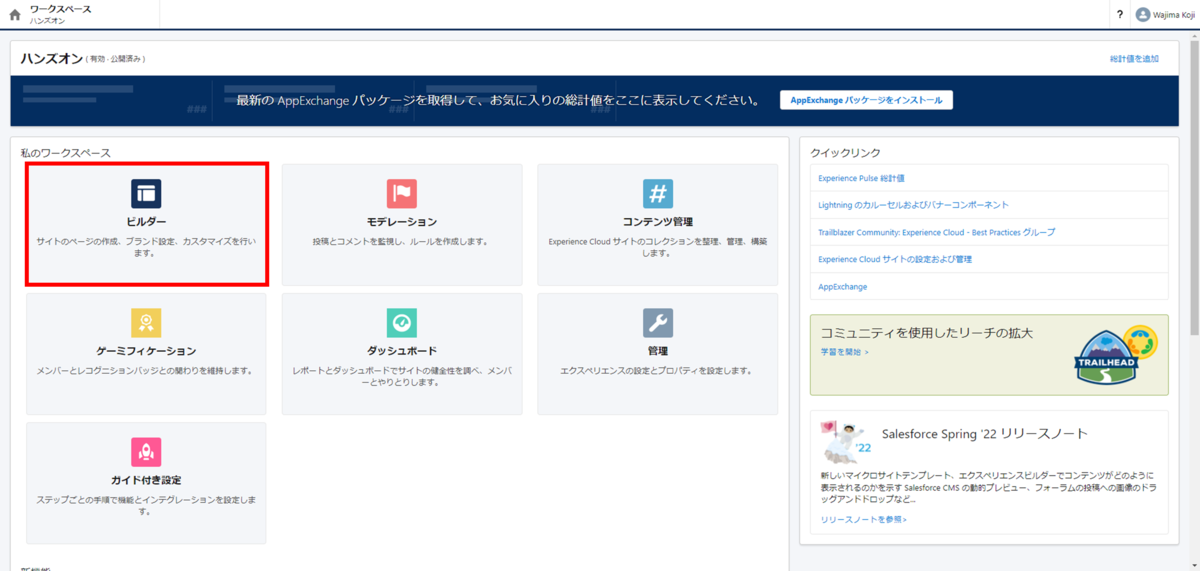Open Experience Cloud サイトの設定および管理 link
This screenshot has width=1200, height=571.
coord(895,259)
